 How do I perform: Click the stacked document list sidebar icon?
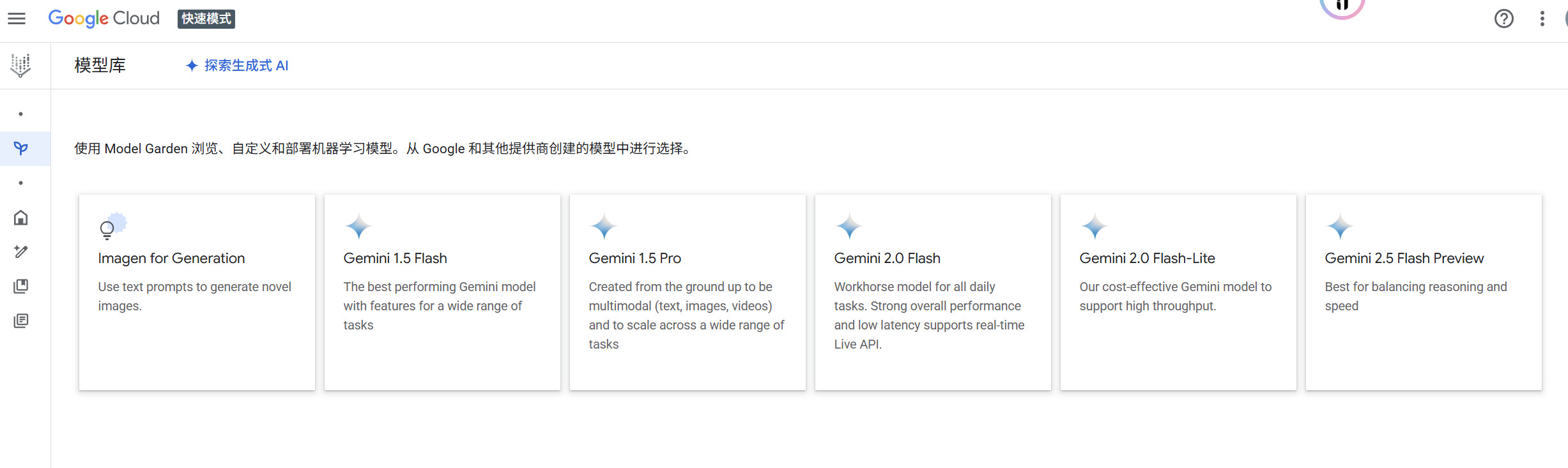pos(21,321)
